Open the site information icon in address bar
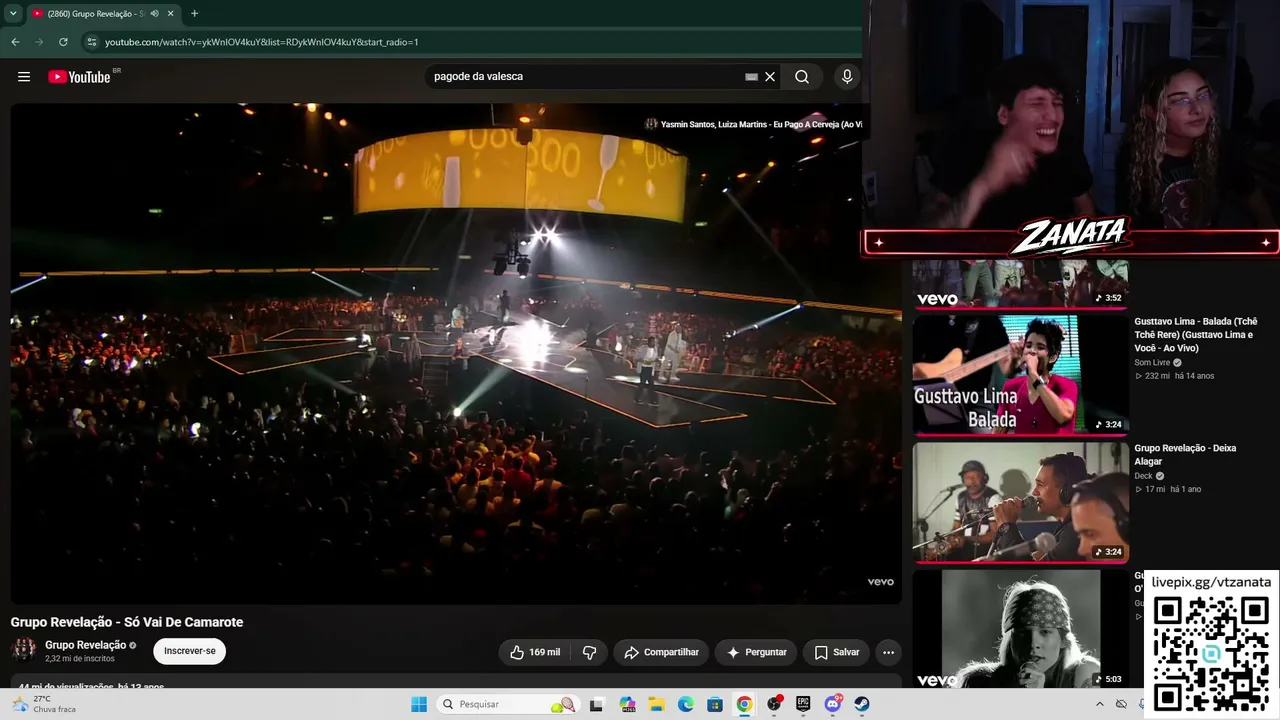Image resolution: width=1280 pixels, height=720 pixels. (92, 42)
